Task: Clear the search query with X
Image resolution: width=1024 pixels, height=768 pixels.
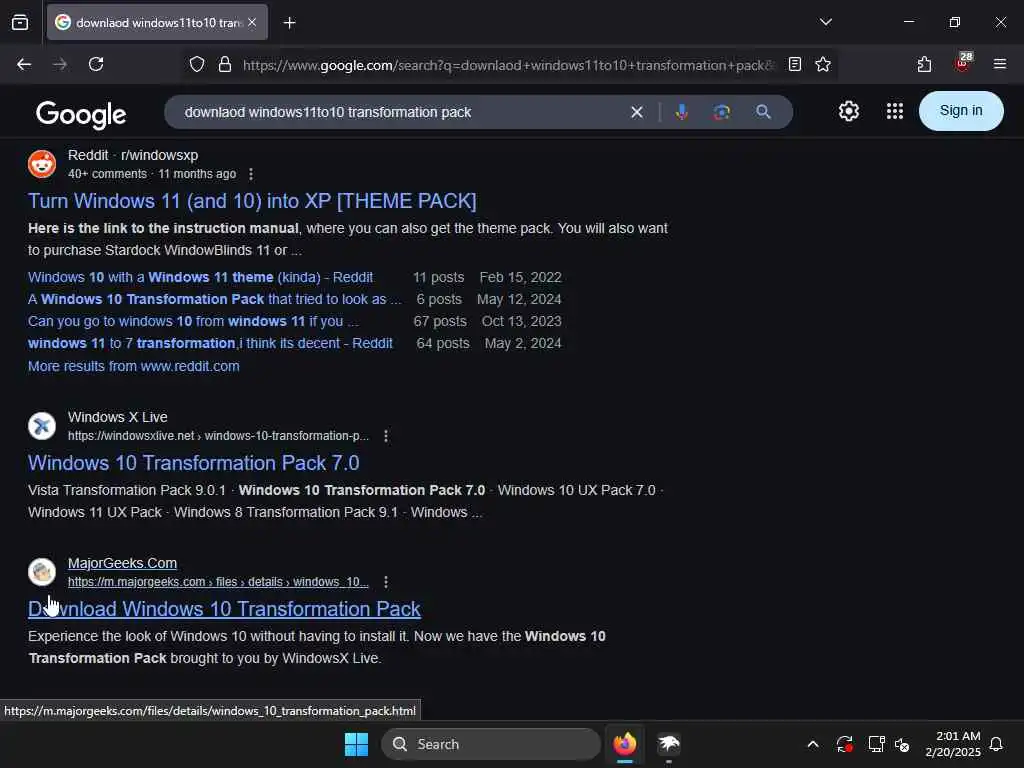Action: [x=637, y=112]
